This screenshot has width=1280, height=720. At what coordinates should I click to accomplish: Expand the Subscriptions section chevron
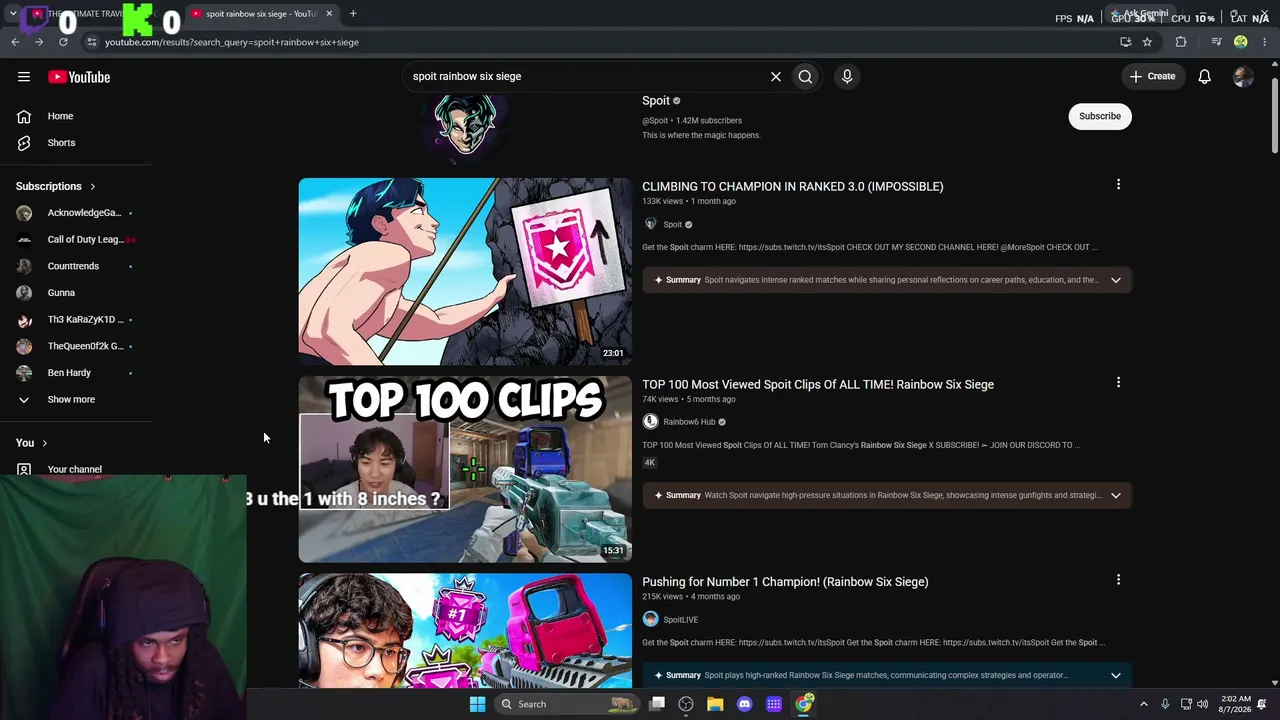tap(93, 186)
